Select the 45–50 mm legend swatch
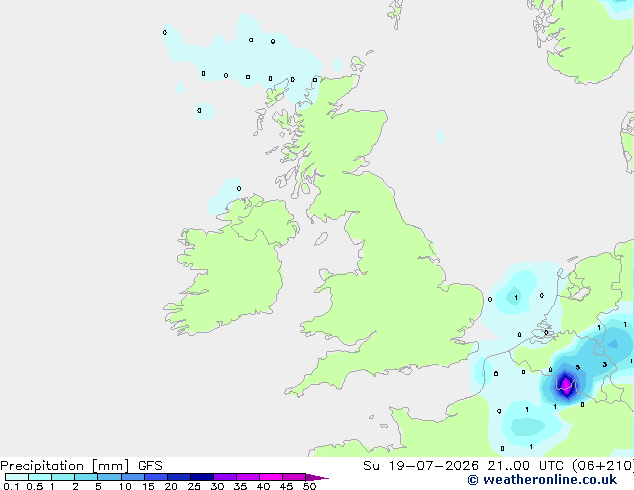Viewport: 634px width, 490px height. click(294, 477)
